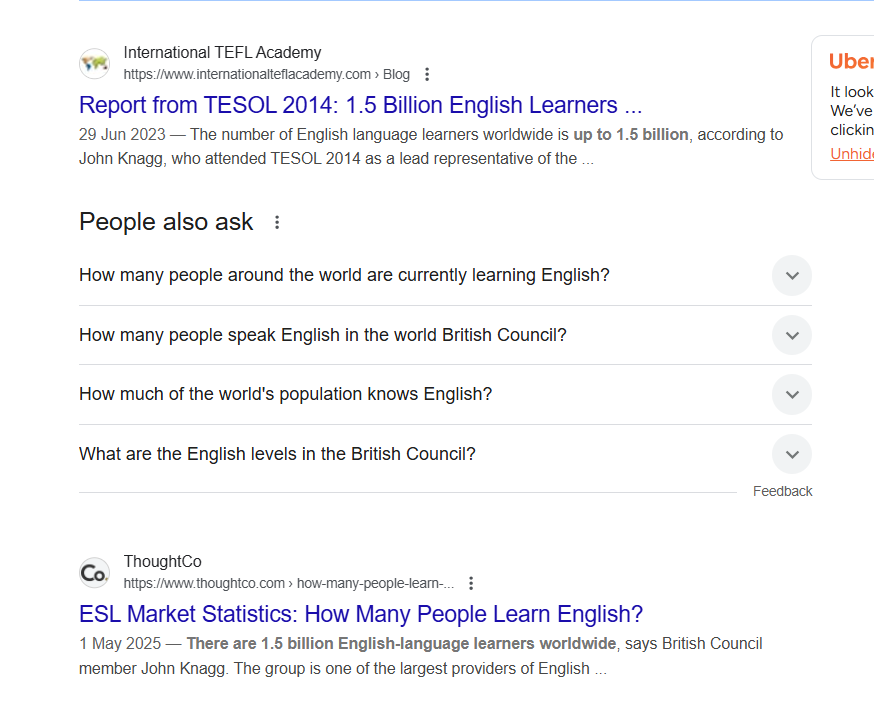This screenshot has width=874, height=702.
Task: Open three-dot menu beside thoughtco.com URL
Action: click(471, 583)
